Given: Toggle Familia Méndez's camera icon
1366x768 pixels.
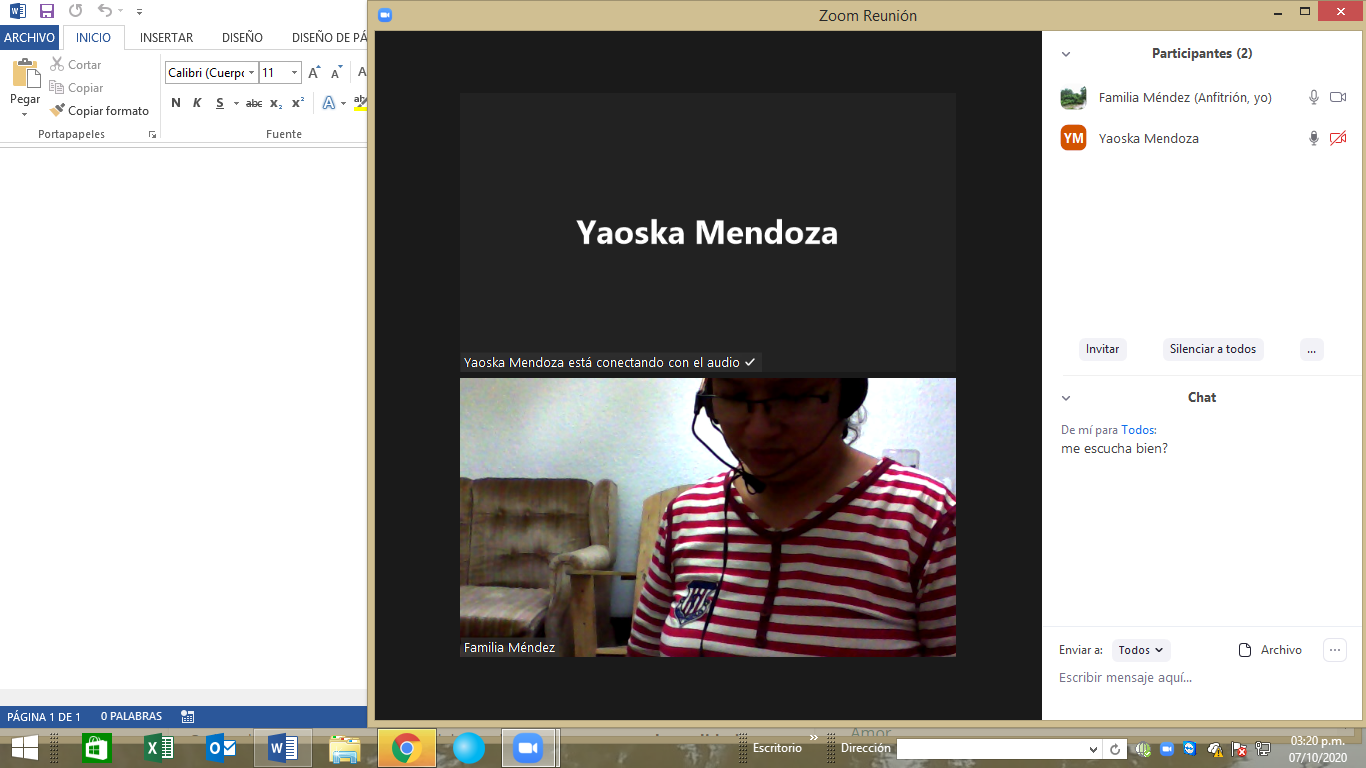Looking at the screenshot, I should 1338,97.
